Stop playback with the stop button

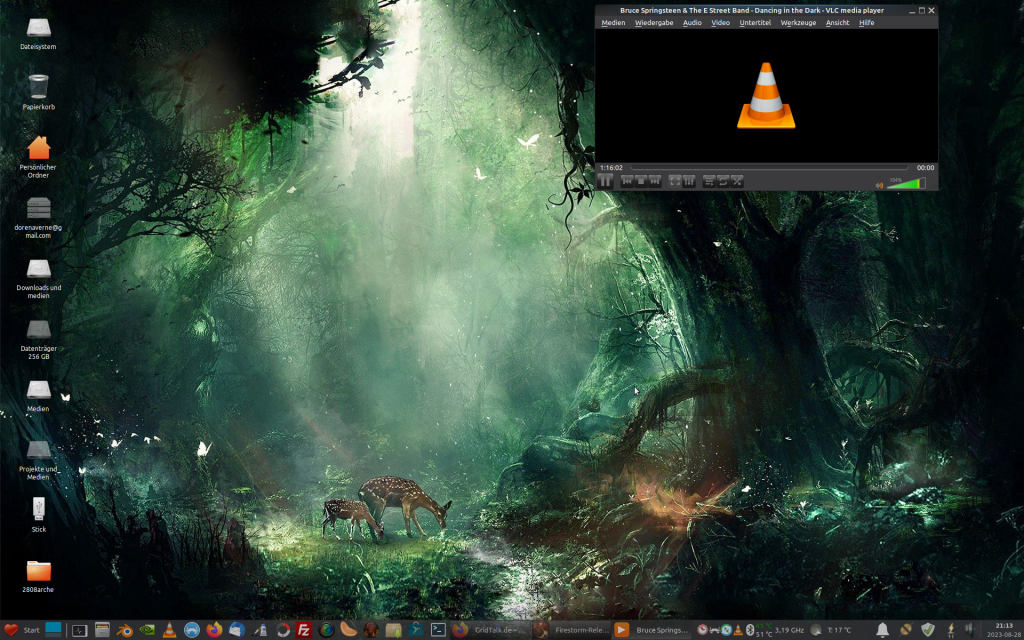(x=641, y=181)
